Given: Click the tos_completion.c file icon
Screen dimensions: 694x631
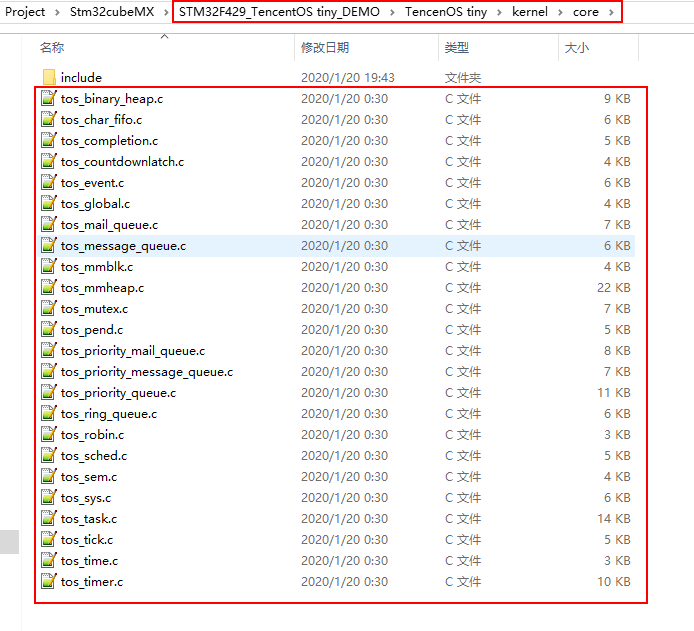Looking at the screenshot, I should (x=49, y=140).
